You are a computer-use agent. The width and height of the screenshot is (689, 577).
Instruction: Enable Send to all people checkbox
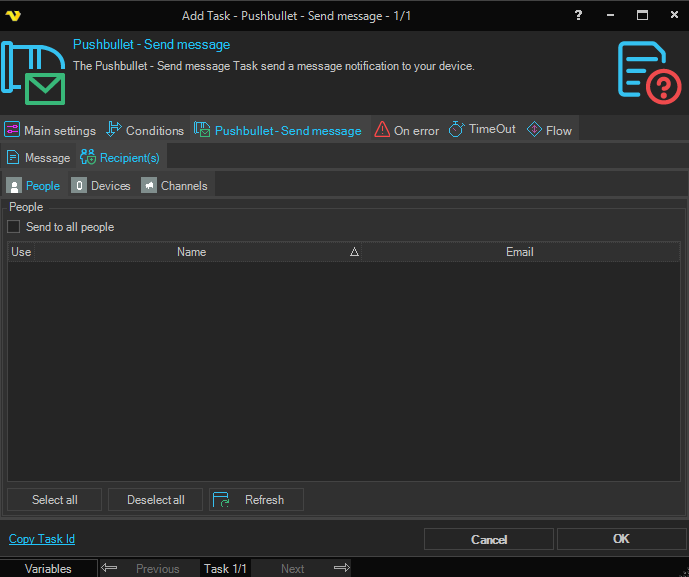pyautogui.click(x=15, y=227)
